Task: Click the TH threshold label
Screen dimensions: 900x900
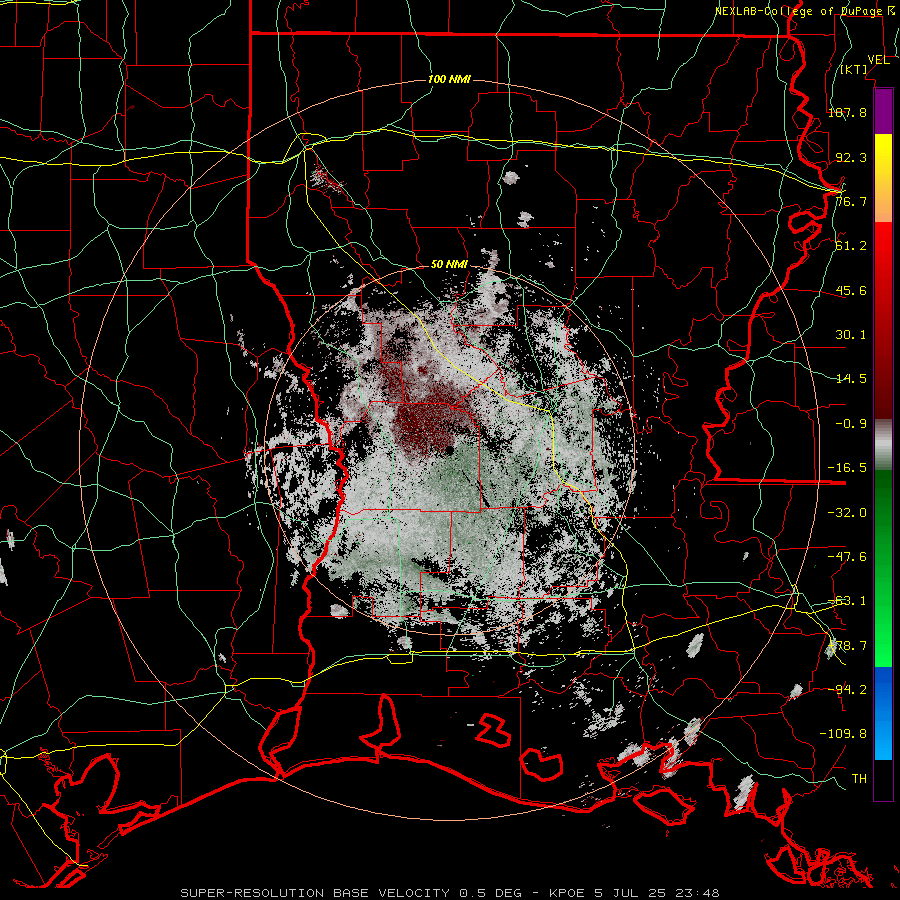Action: 859,779
